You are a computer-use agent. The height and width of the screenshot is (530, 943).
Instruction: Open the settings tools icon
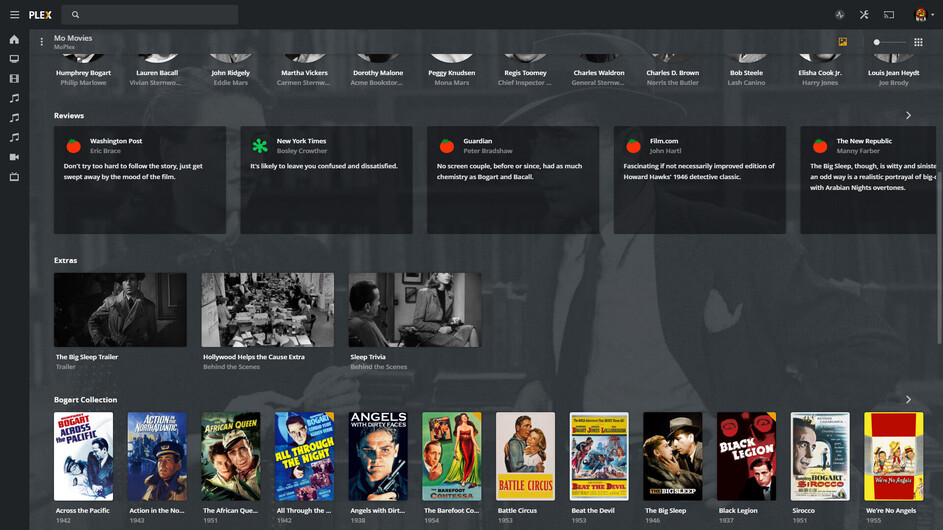864,14
